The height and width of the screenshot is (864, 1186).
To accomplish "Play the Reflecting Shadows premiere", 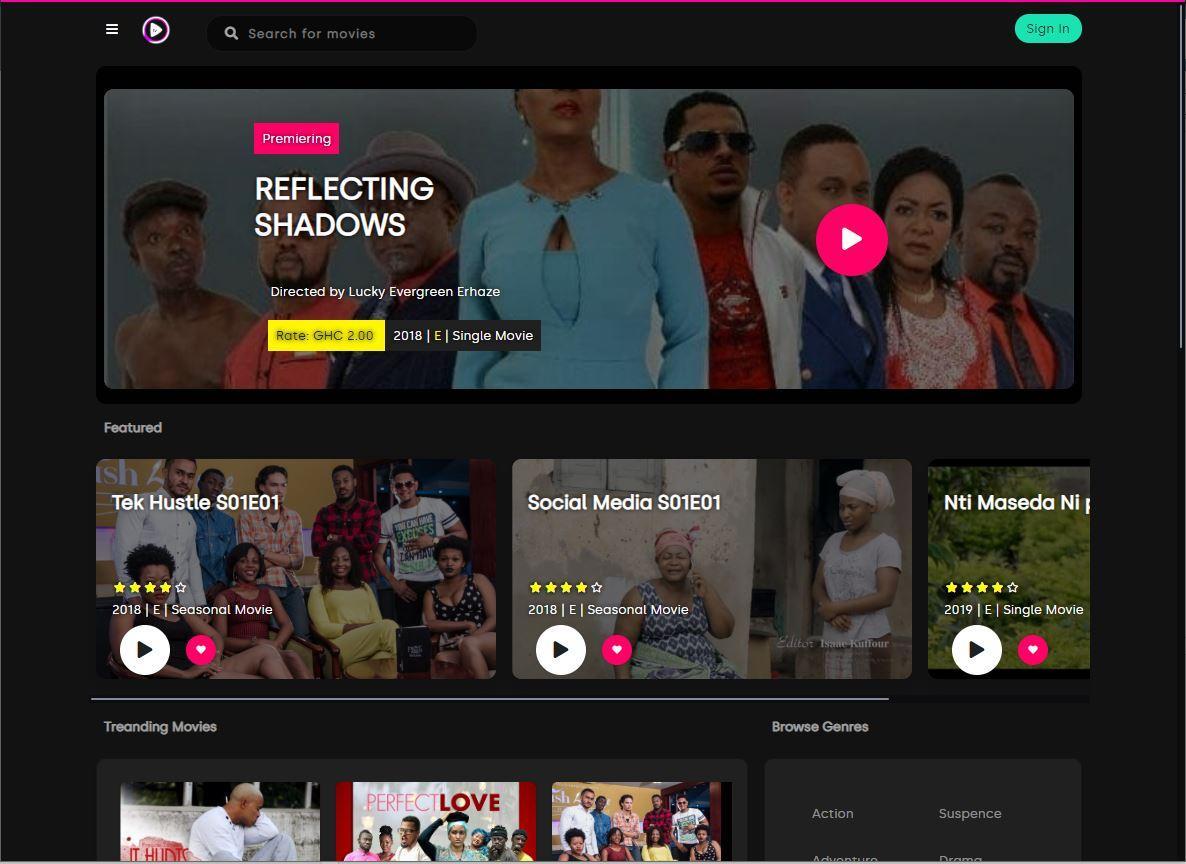I will [x=852, y=239].
